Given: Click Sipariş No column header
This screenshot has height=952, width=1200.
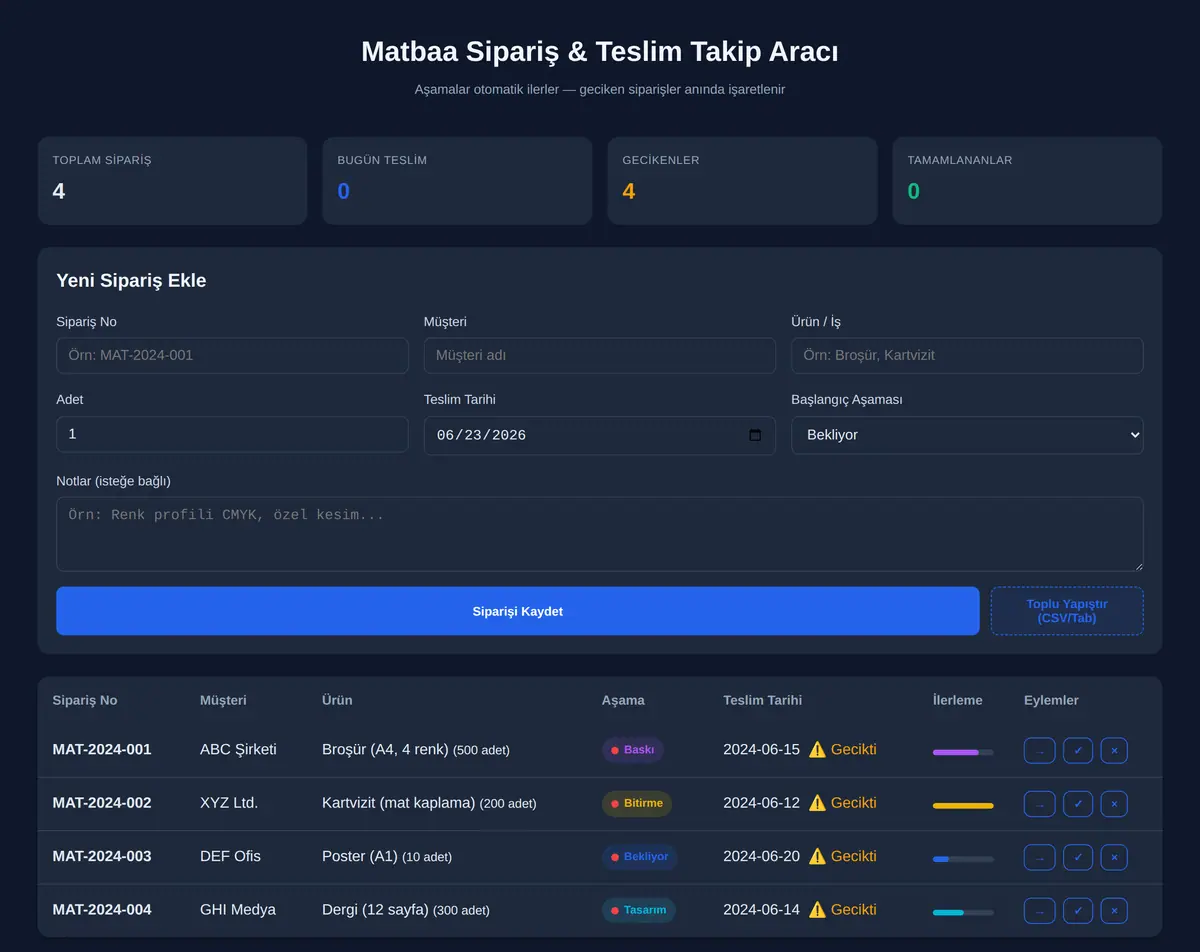Looking at the screenshot, I should [85, 700].
